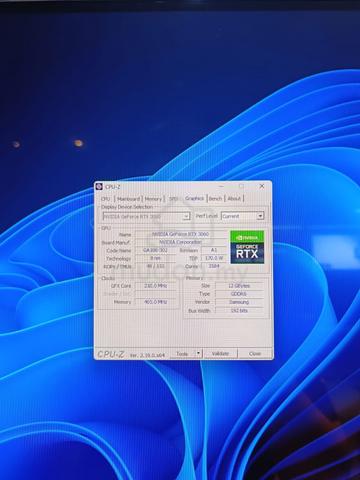Screen dimensions: 360x480
Task: Open the SPD tab
Action: tap(173, 199)
